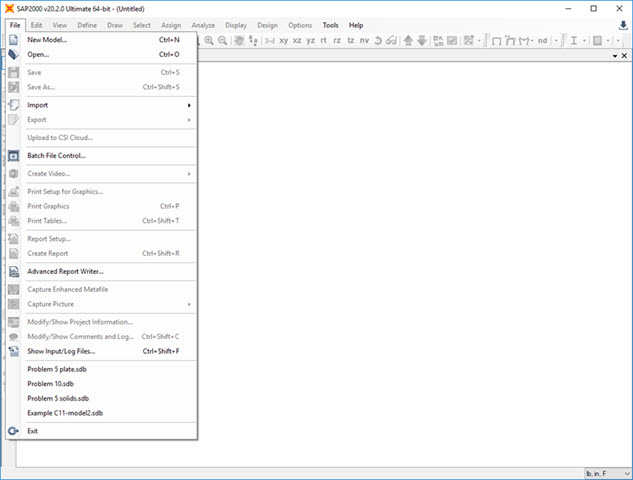Click the Advanced Report Writer icon
This screenshot has width=633, height=480.
click(x=13, y=271)
